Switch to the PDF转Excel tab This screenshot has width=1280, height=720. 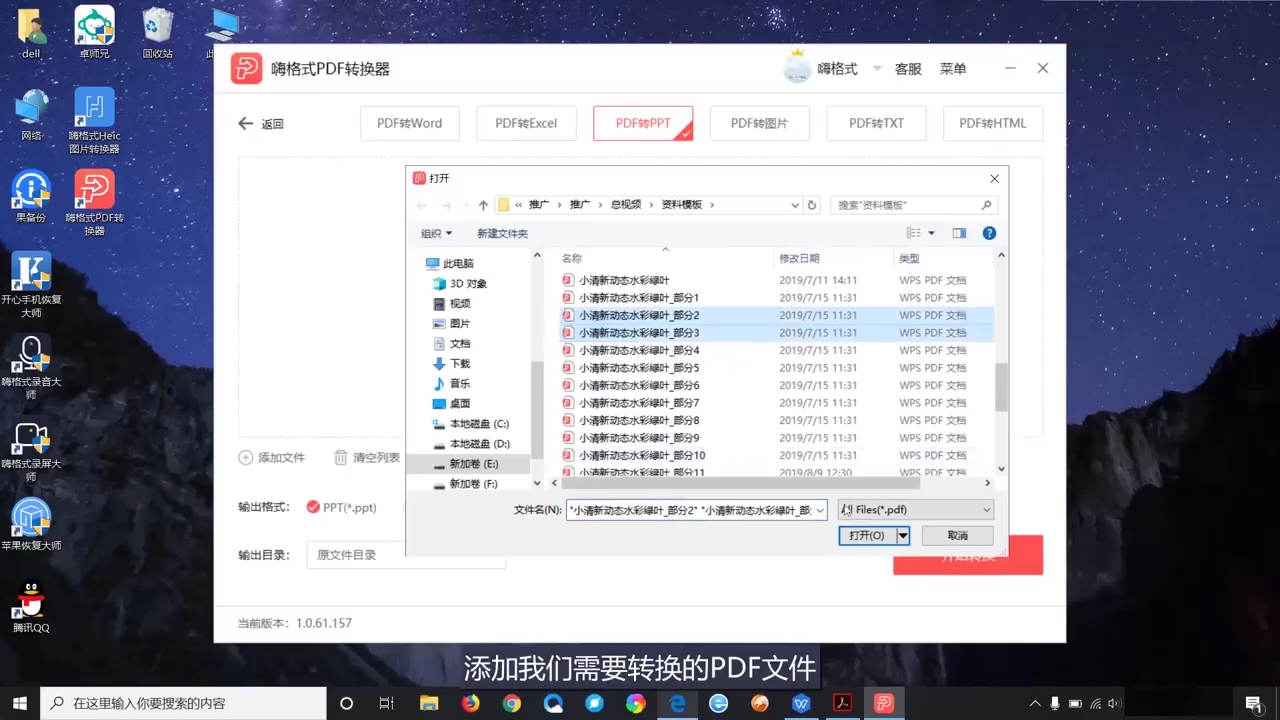coord(526,123)
